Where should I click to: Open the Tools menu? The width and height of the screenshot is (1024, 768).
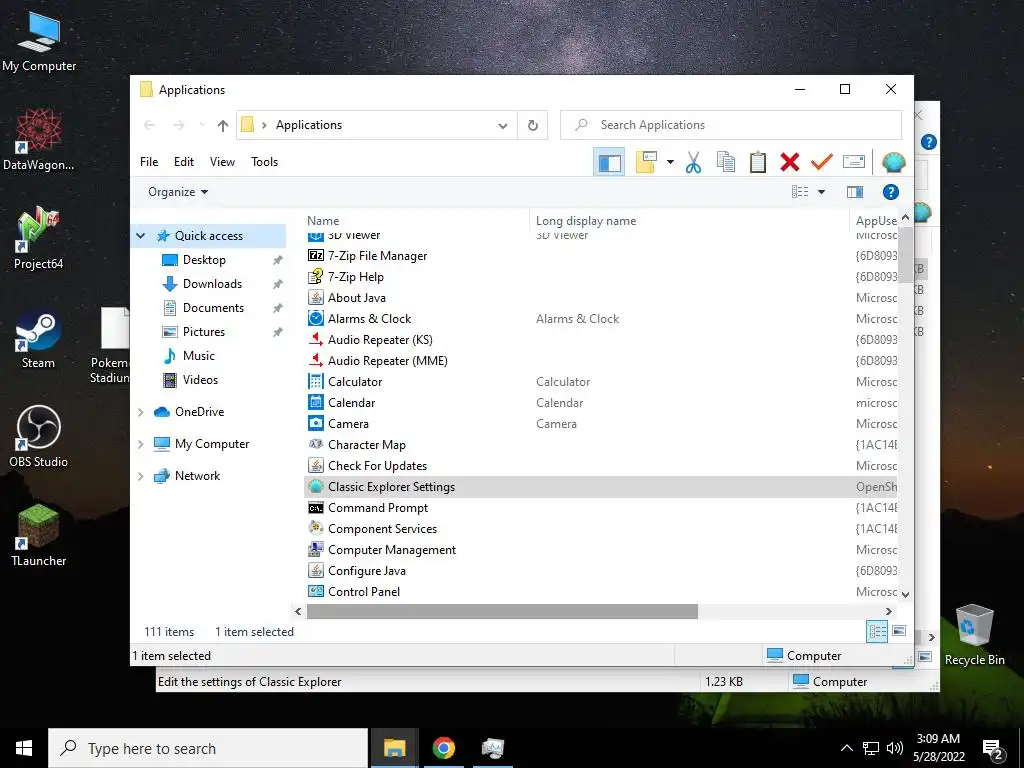[264, 162]
